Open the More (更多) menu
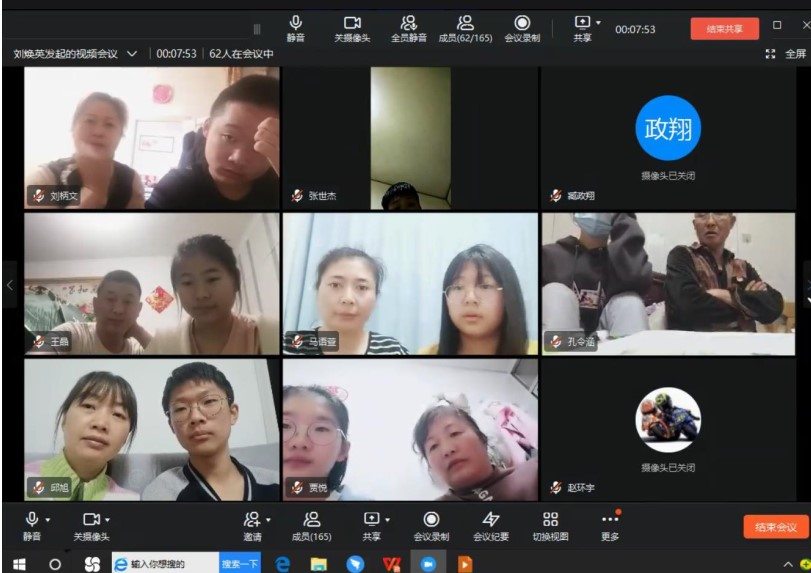The image size is (811, 573). [x=610, y=524]
